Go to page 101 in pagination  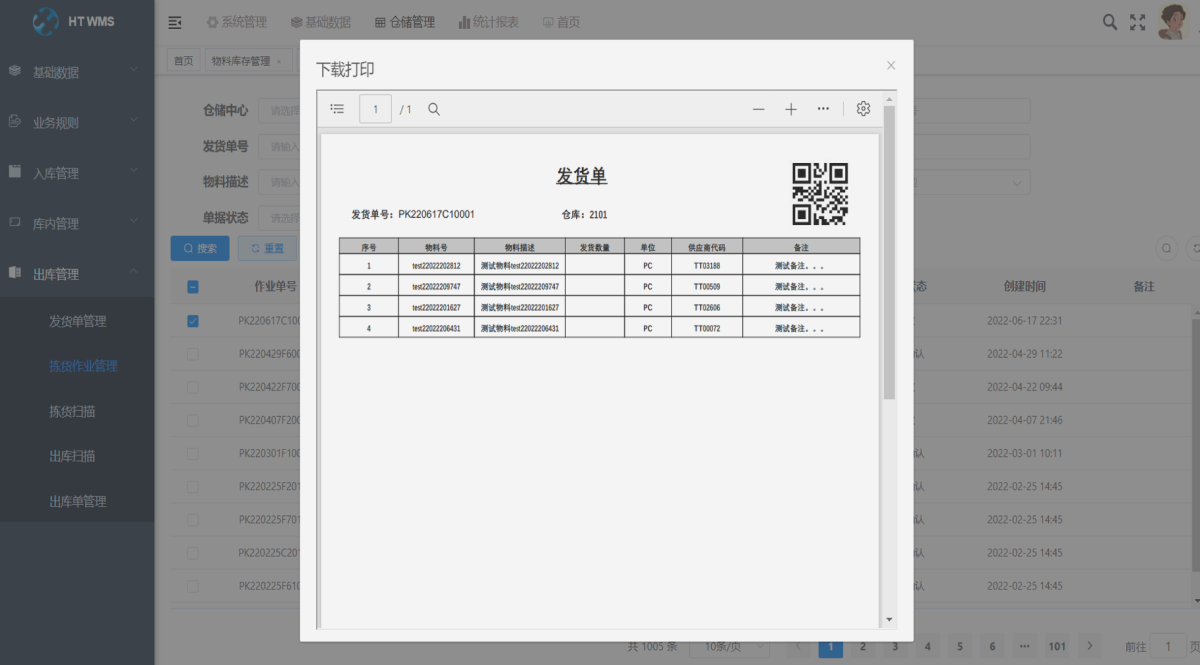[x=1057, y=646]
